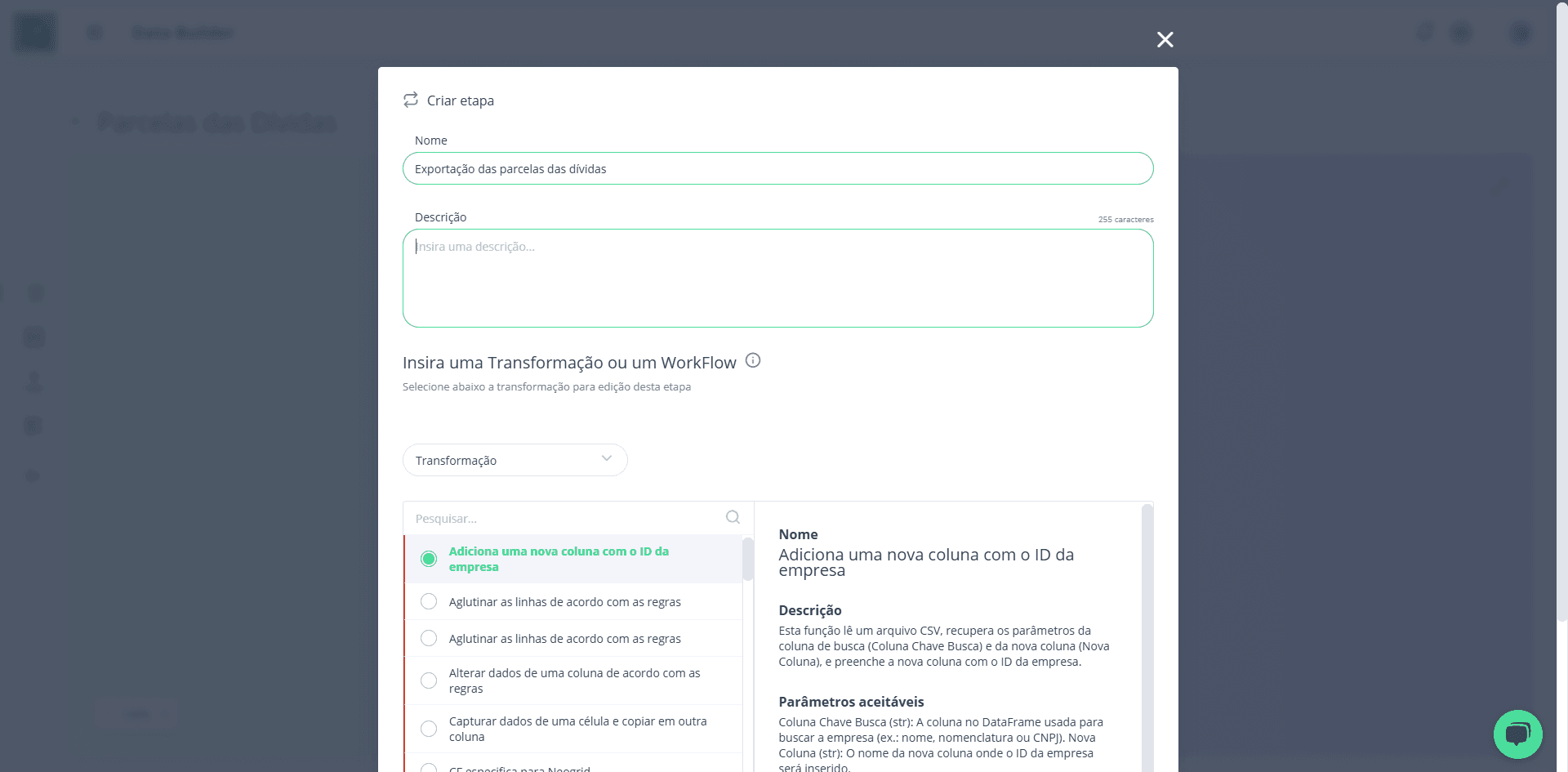
Task: Click the Criar etapa loop icon
Action: (411, 100)
